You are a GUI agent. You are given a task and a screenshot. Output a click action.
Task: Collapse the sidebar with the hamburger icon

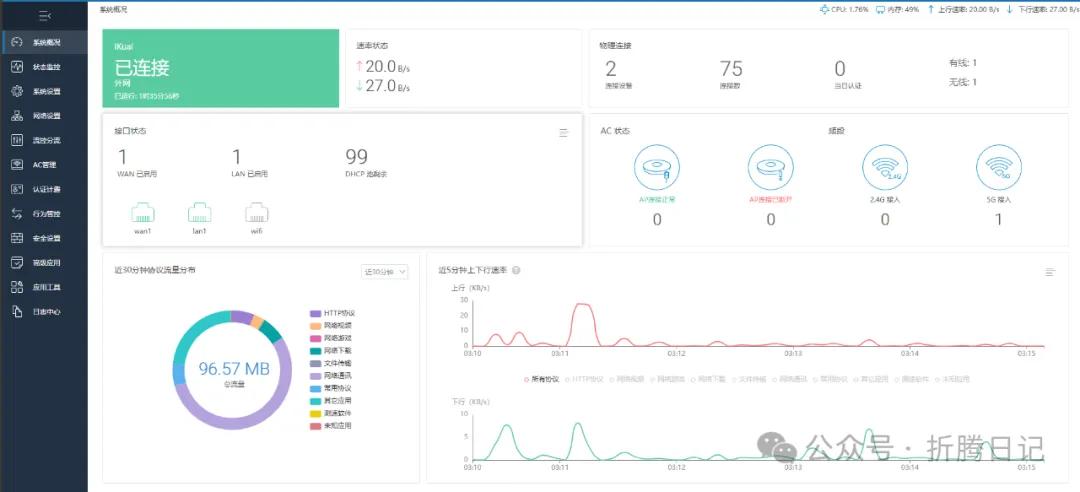pos(44,16)
